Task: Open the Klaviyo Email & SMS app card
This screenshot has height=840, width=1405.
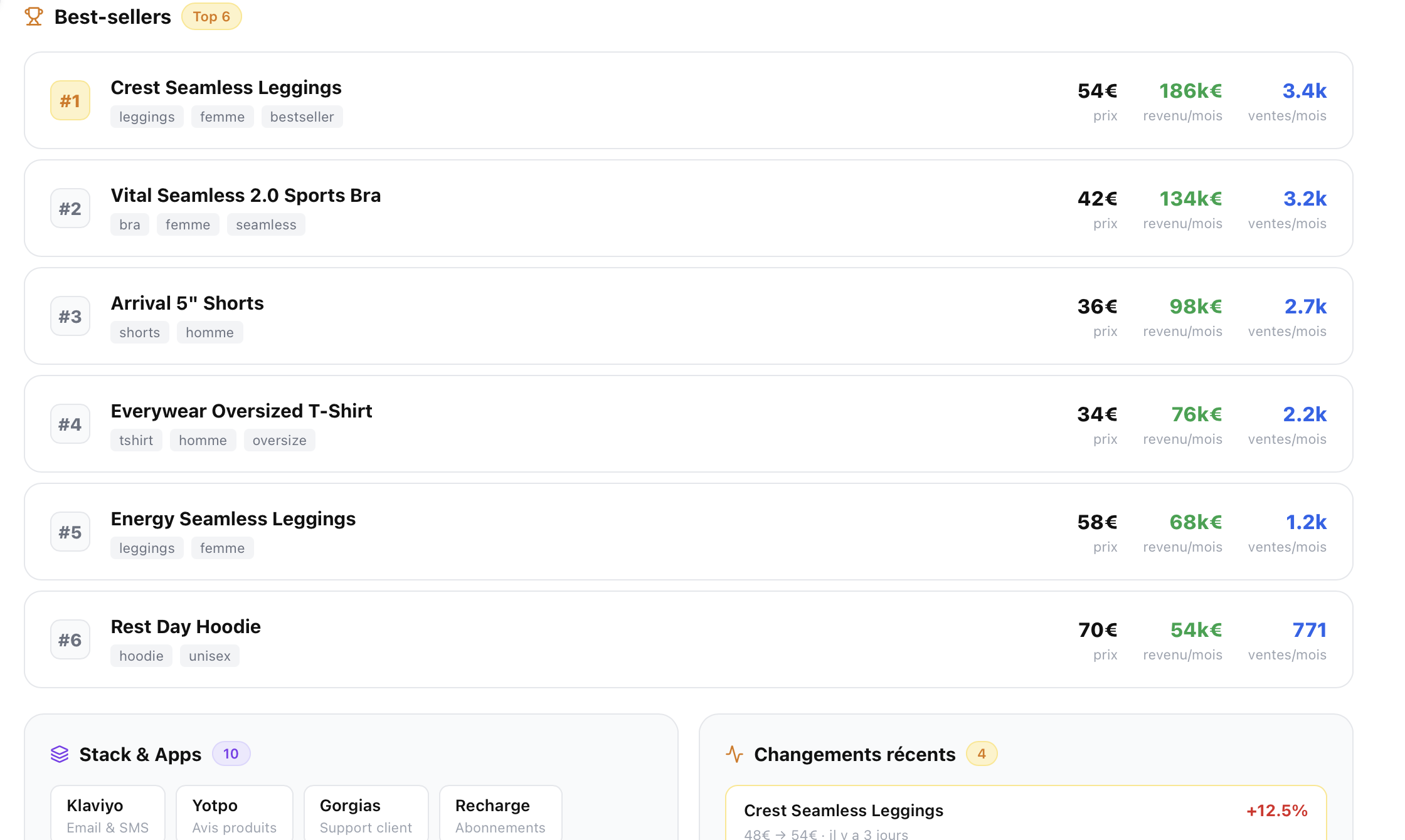Action: pos(108,815)
